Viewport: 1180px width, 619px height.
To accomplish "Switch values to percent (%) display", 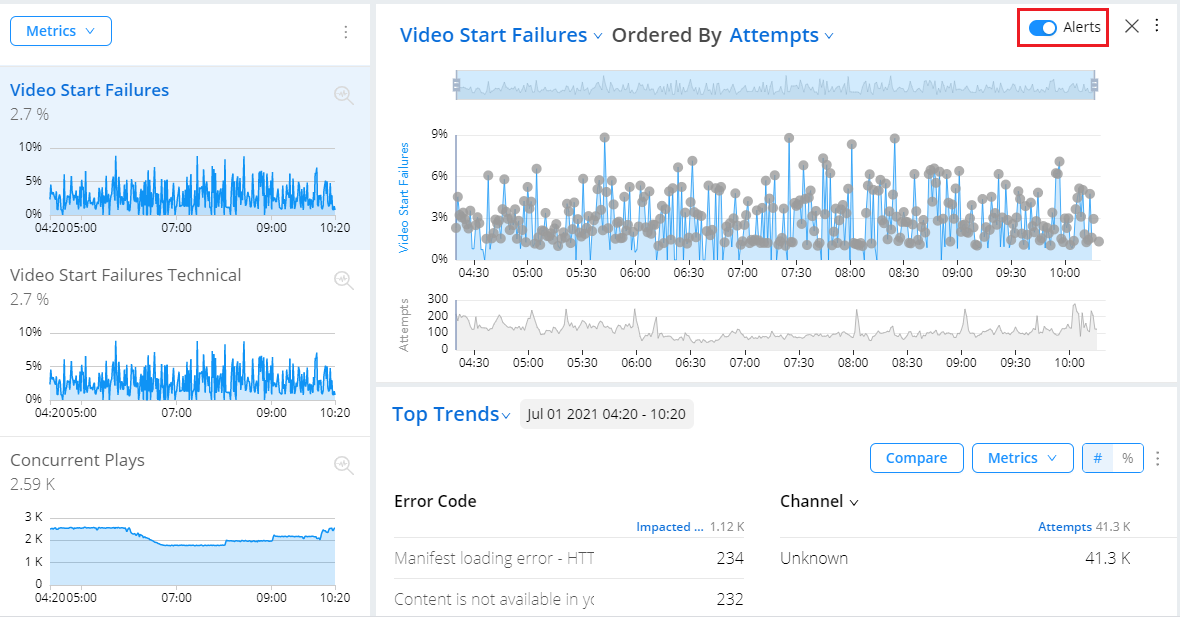I will [1127, 458].
